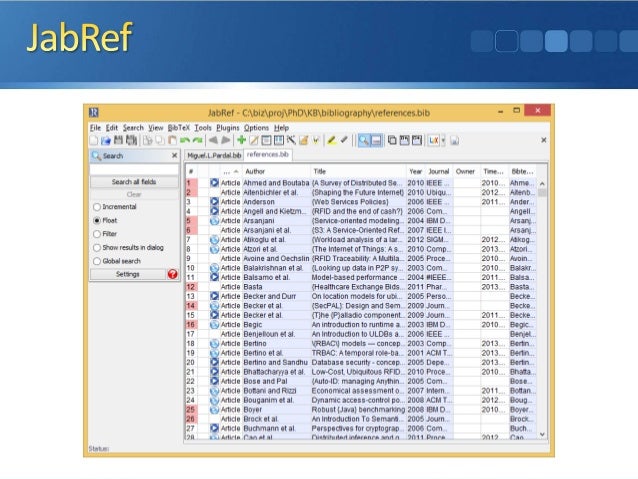Click the Edit entry pencil icon
The width and height of the screenshot is (638, 479).
click(253, 140)
